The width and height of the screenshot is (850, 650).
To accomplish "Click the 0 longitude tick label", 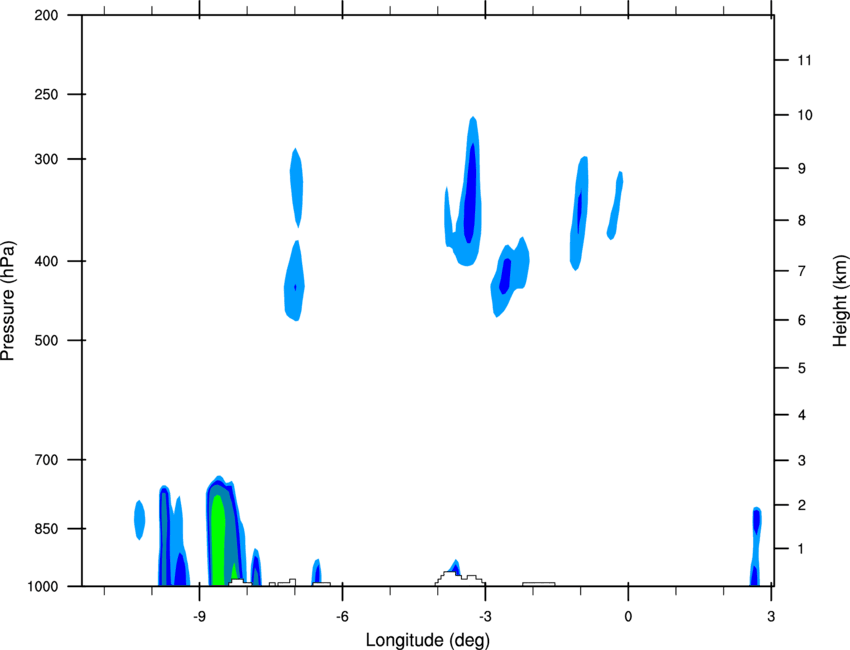I will (x=628, y=616).
